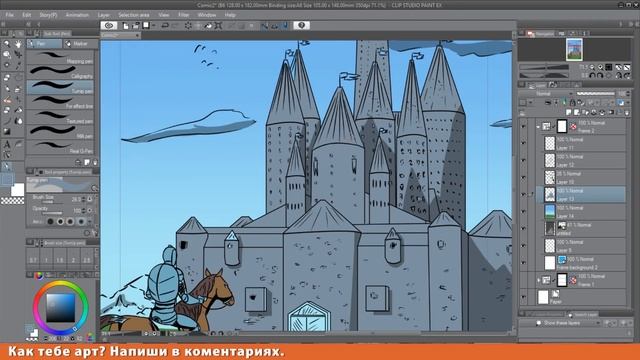Select the Pen sub tool tab
The width and height of the screenshot is (640, 360).
point(44,44)
